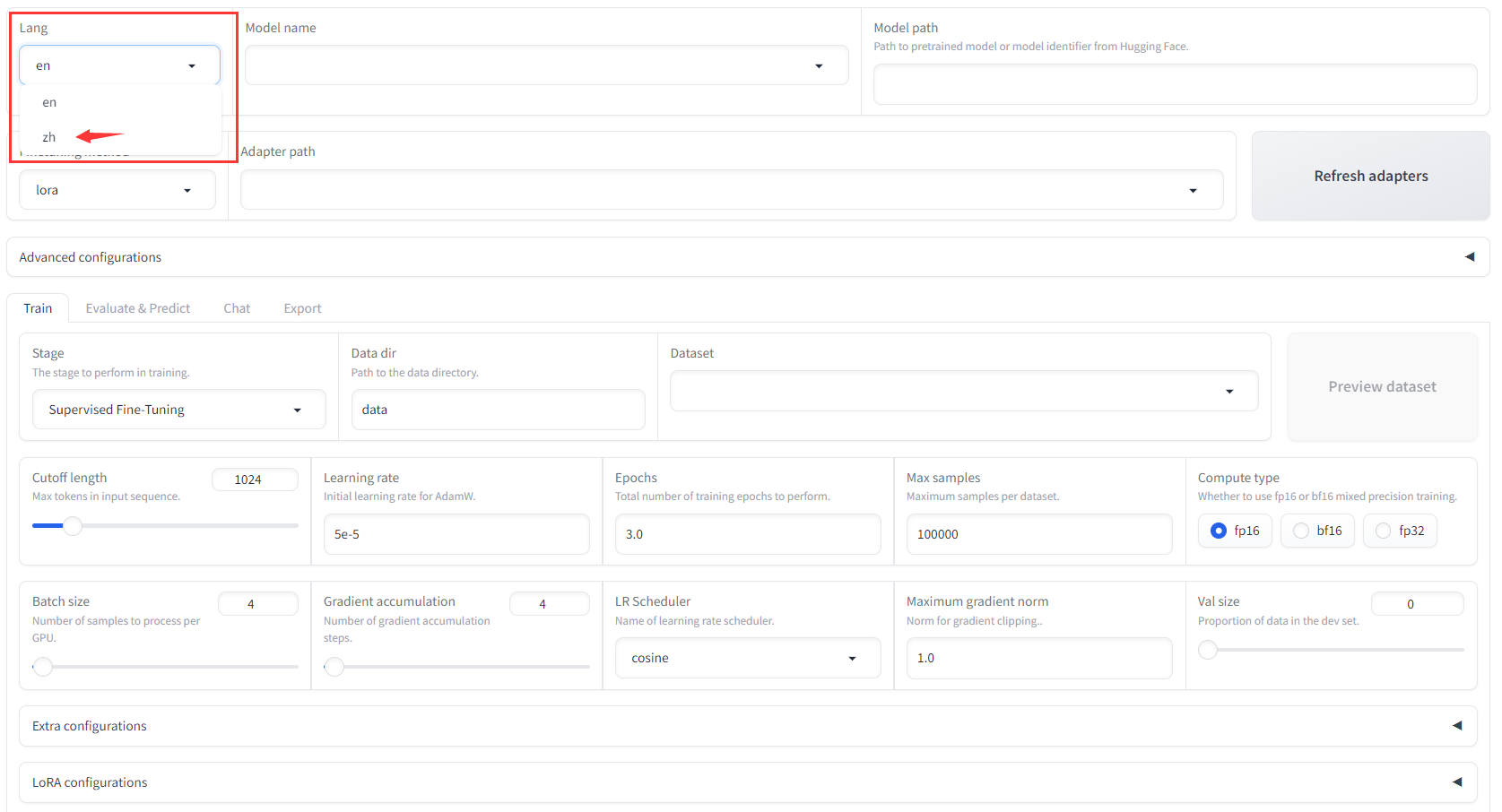Open the Export tab
The width and height of the screenshot is (1502, 812).
(x=302, y=308)
